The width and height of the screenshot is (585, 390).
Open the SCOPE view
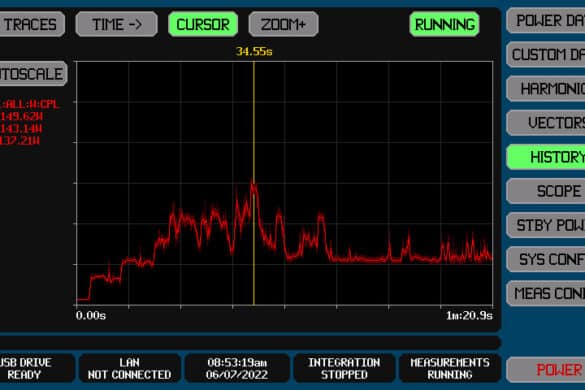click(546, 191)
